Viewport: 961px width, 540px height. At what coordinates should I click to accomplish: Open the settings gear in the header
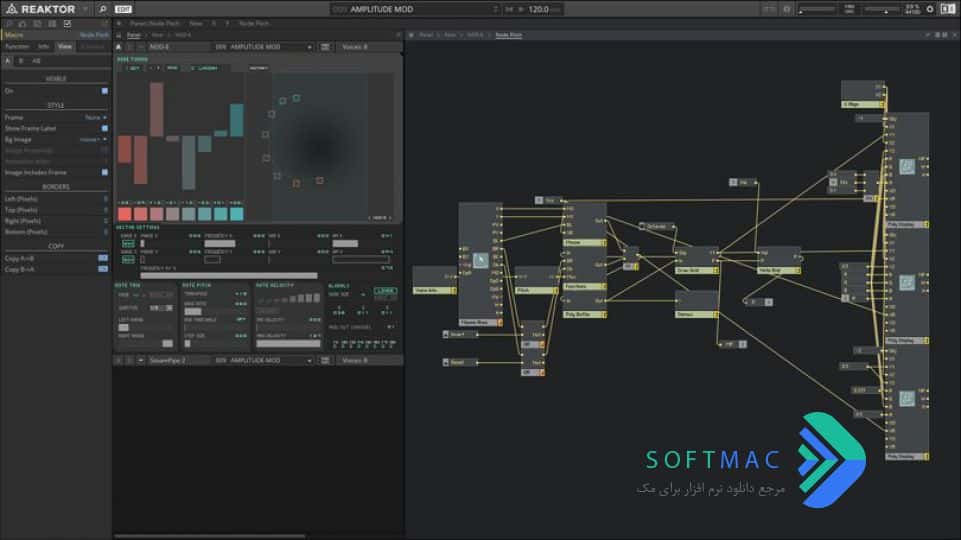(x=930, y=9)
